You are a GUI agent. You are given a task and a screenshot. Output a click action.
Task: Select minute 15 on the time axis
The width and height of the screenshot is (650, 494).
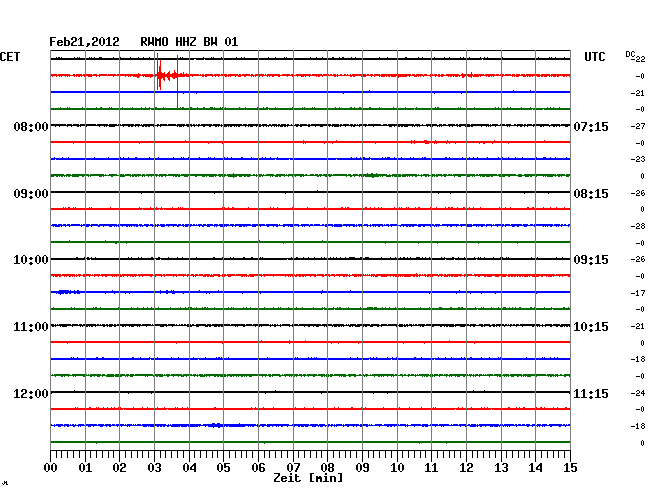pyautogui.click(x=570, y=467)
